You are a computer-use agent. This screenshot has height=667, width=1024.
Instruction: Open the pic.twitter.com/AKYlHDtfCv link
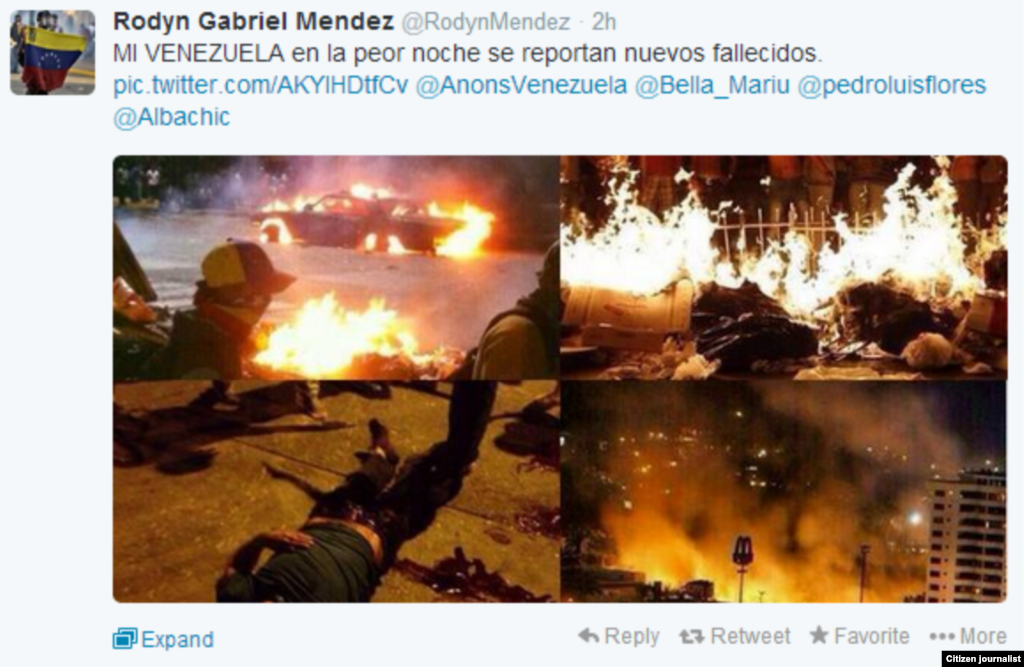(x=261, y=86)
